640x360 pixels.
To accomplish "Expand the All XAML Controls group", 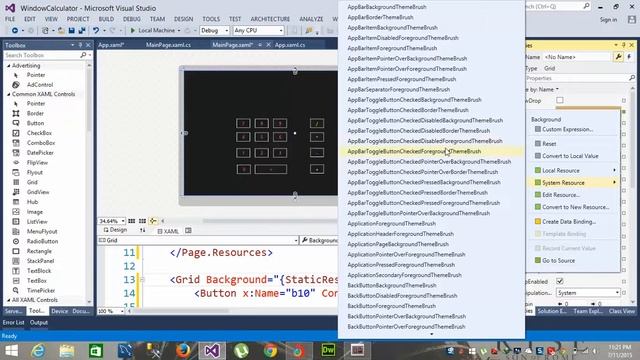I will [x=9, y=300].
